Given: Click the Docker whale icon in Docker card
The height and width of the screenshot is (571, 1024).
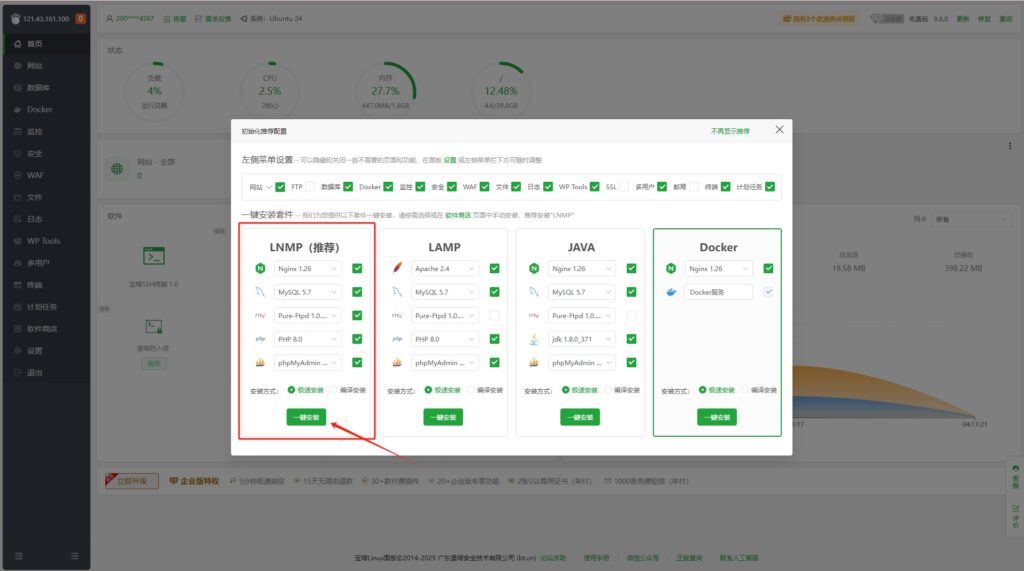Looking at the screenshot, I should point(671,292).
